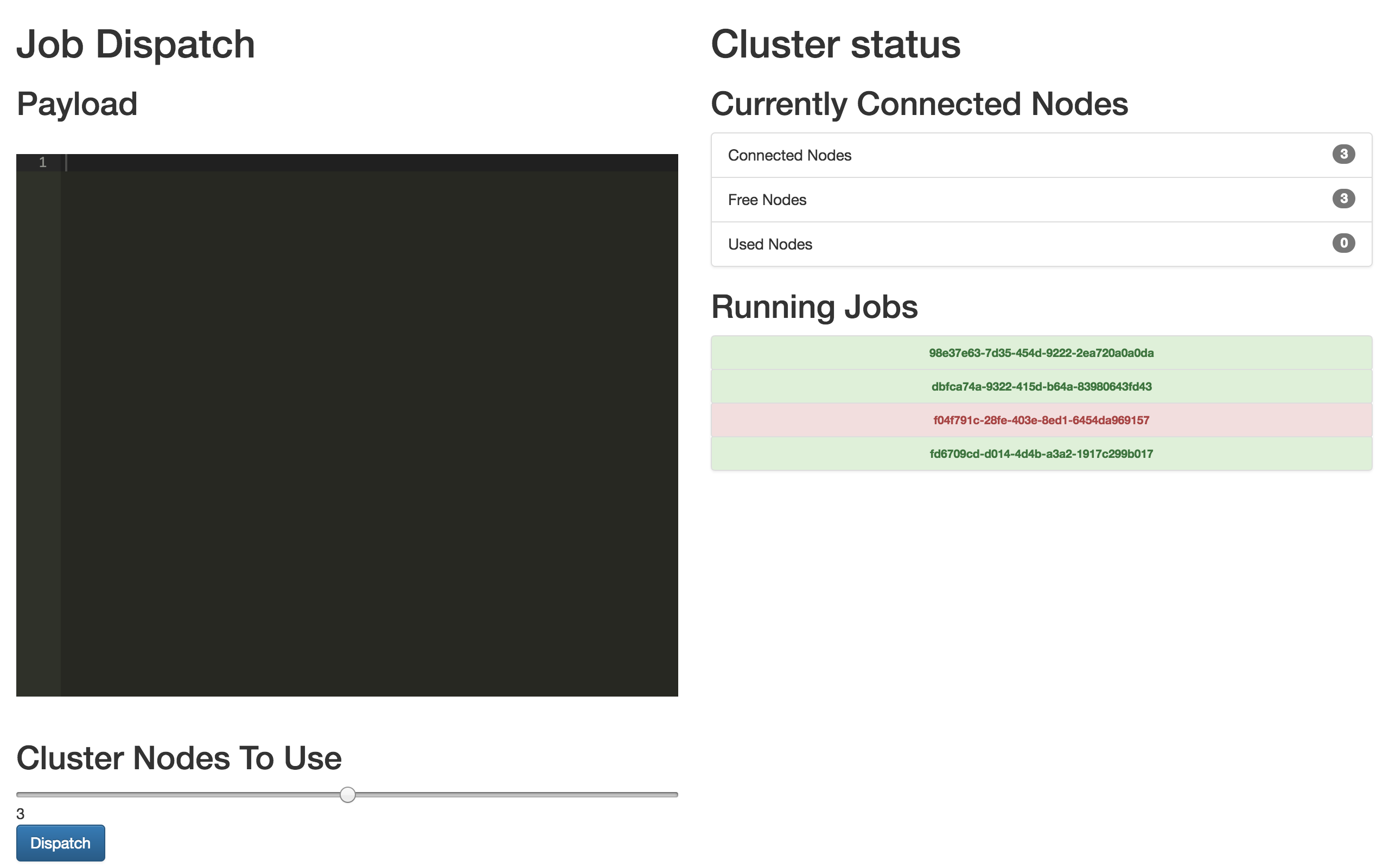
Task: Click the Used Nodes zero badge
Action: click(x=1343, y=243)
